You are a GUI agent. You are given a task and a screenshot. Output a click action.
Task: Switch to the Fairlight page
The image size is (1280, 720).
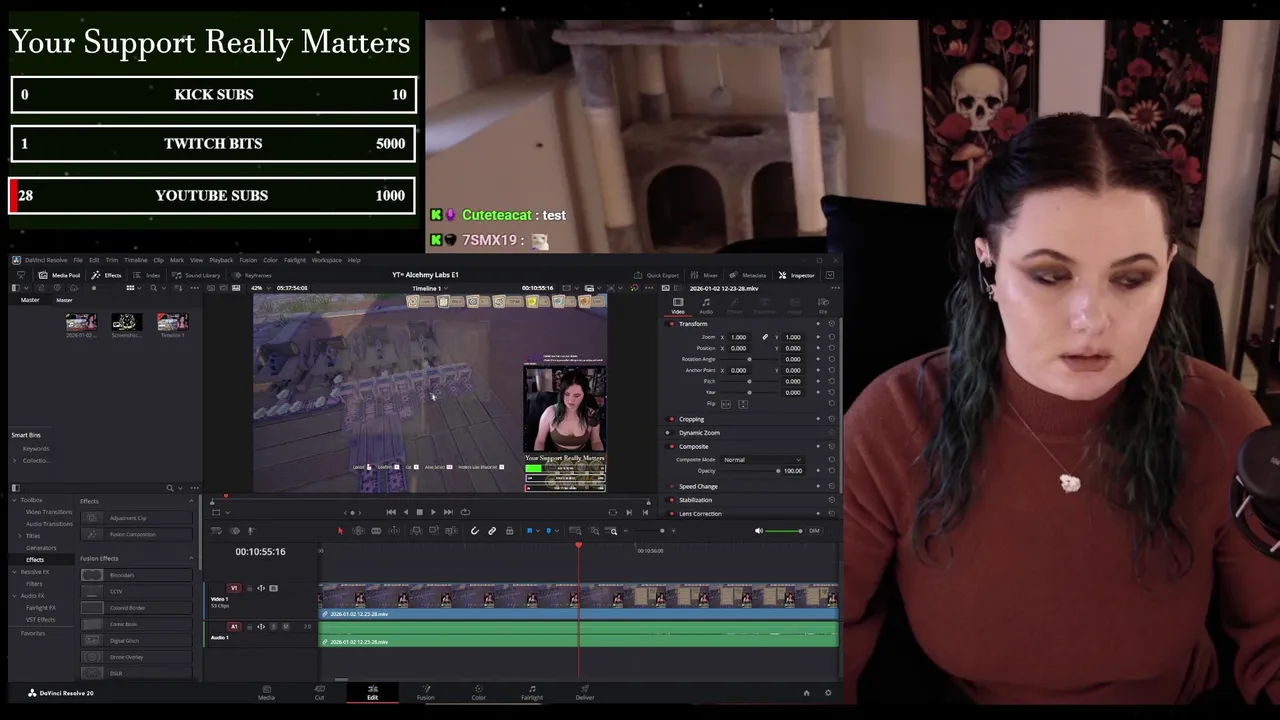(531, 692)
